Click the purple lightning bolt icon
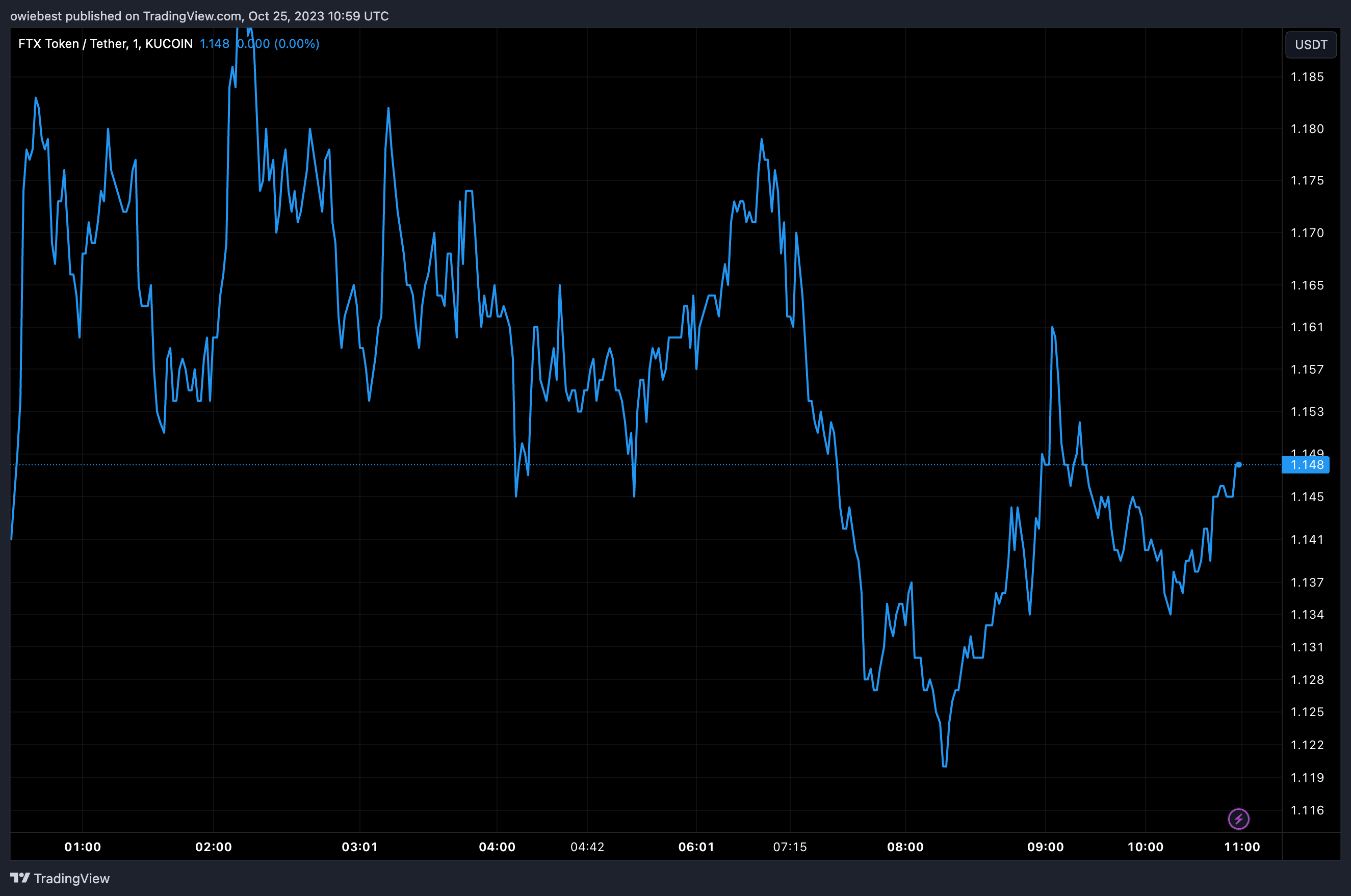This screenshot has width=1351, height=896. 1238,819
